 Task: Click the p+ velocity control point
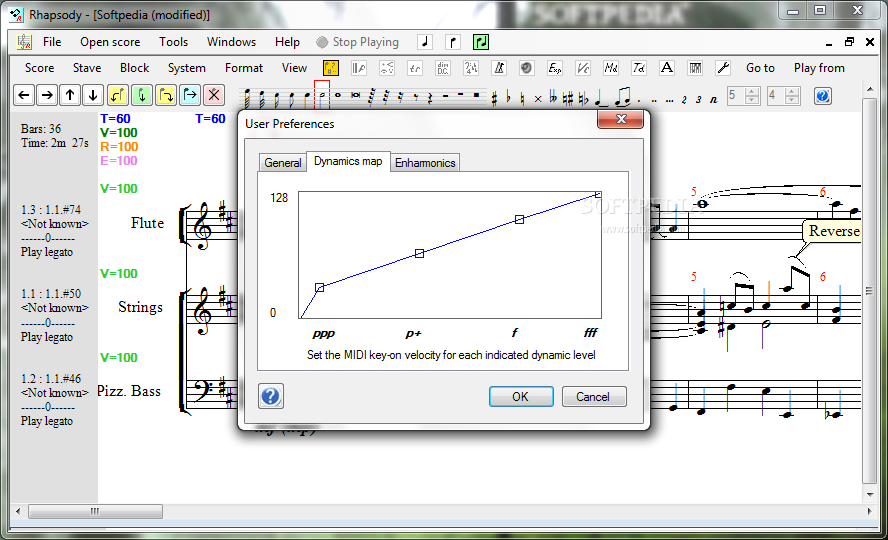[420, 254]
